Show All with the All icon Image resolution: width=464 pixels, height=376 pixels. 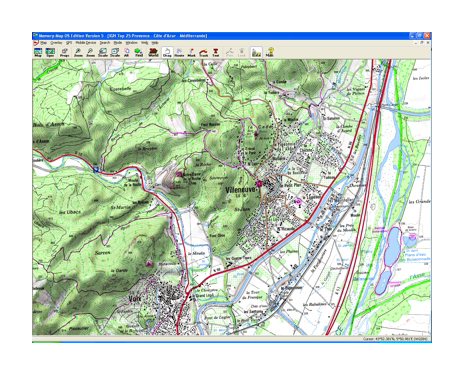(x=127, y=52)
